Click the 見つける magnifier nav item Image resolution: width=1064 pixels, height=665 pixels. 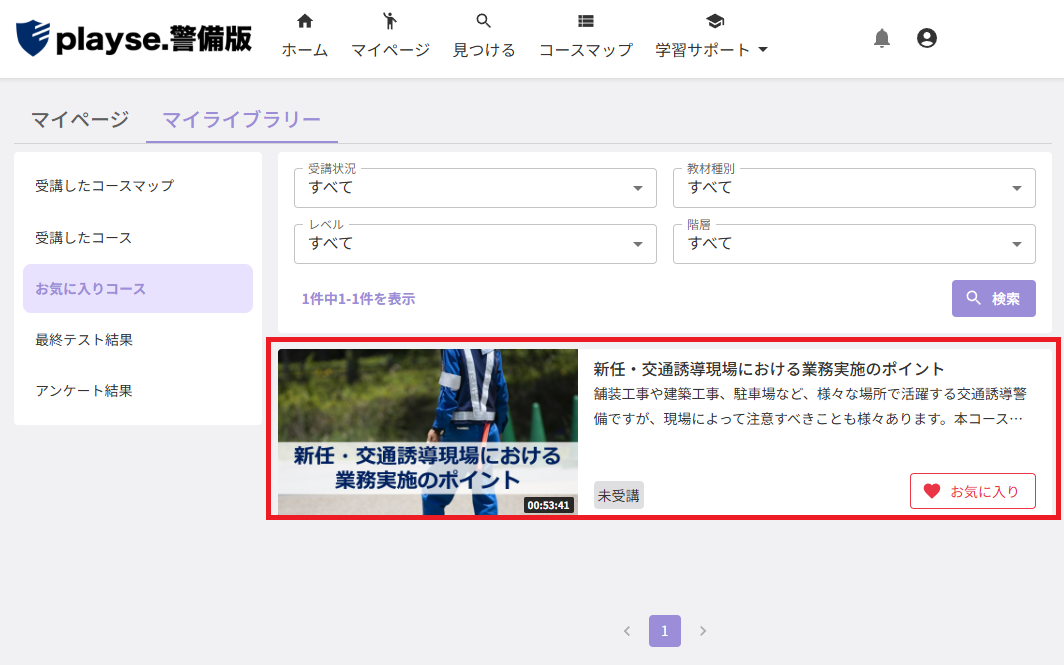(x=484, y=37)
